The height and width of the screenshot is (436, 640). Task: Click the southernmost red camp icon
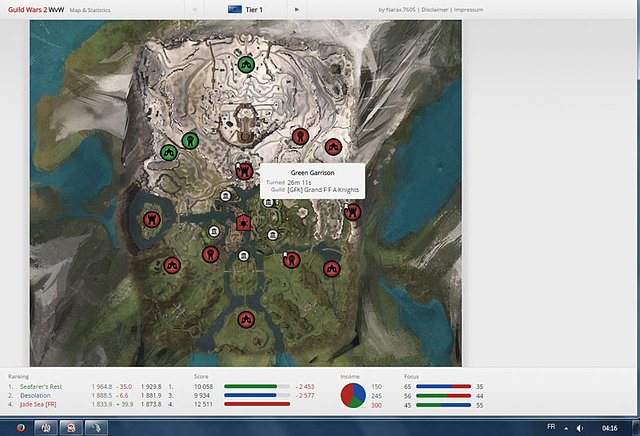(x=245, y=320)
